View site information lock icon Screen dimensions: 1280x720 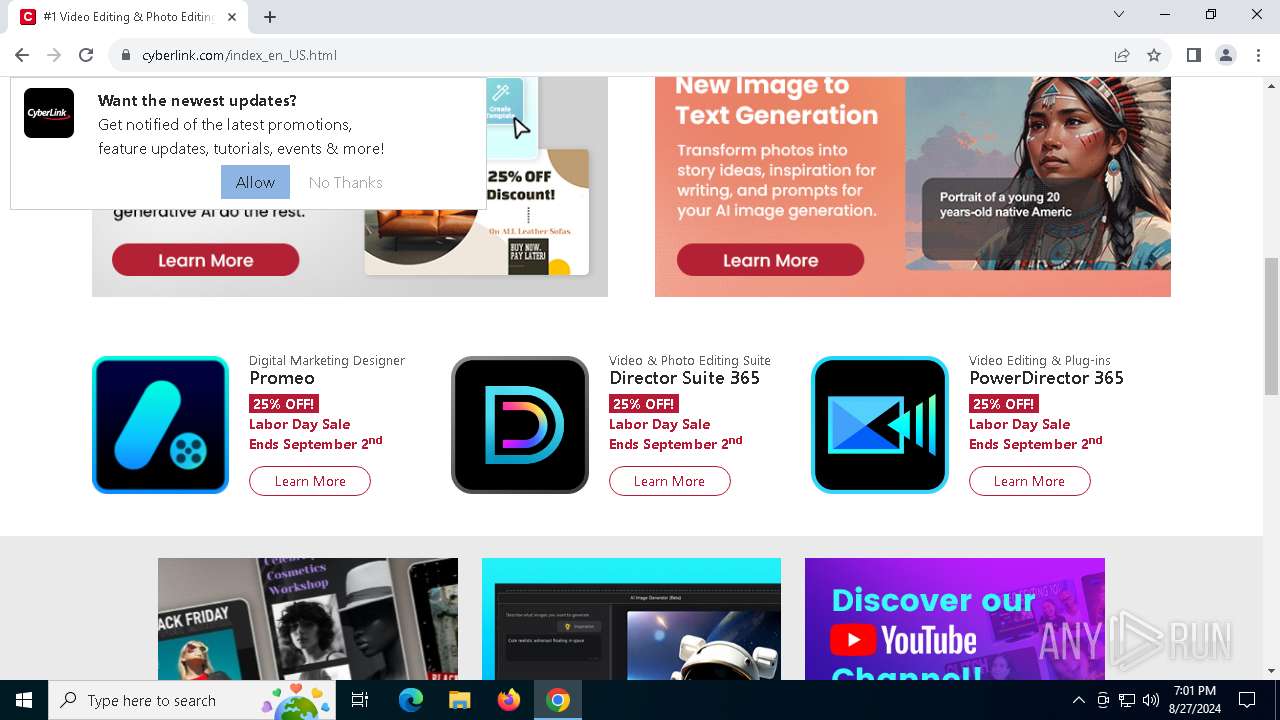pos(126,55)
